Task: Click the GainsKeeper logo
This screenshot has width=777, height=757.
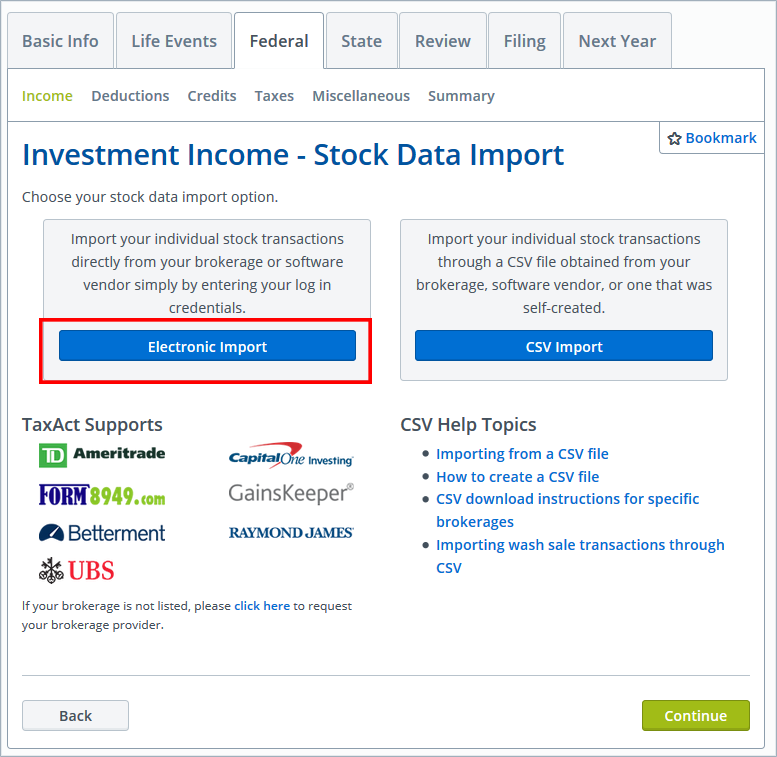Action: 291,493
